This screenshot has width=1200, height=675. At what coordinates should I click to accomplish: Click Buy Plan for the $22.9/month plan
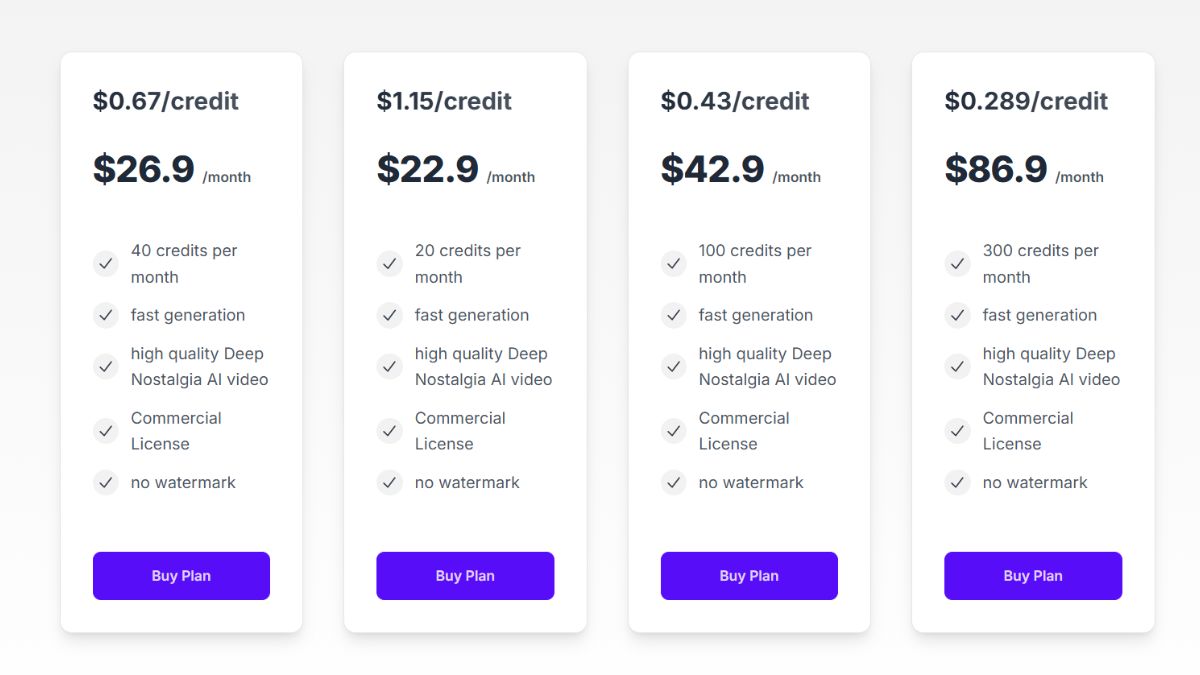(x=465, y=576)
